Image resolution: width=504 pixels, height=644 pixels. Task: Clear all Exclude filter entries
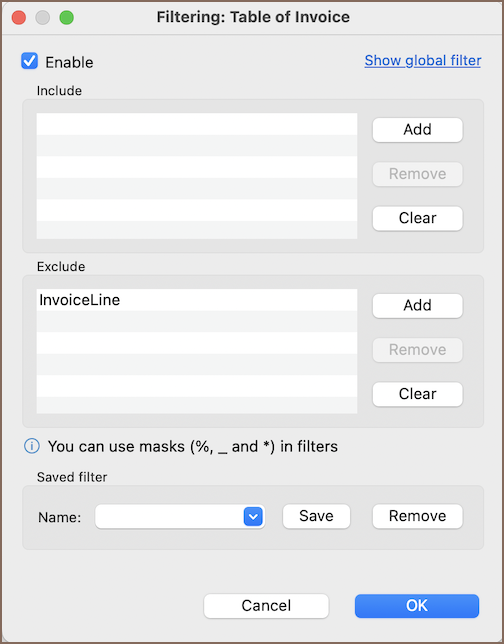point(417,394)
